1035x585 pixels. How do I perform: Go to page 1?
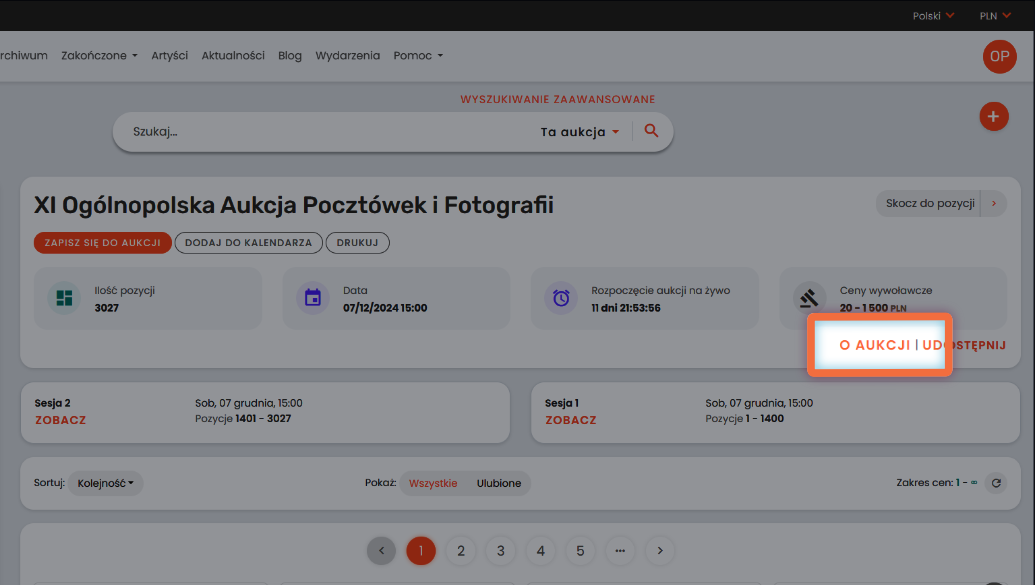421,551
